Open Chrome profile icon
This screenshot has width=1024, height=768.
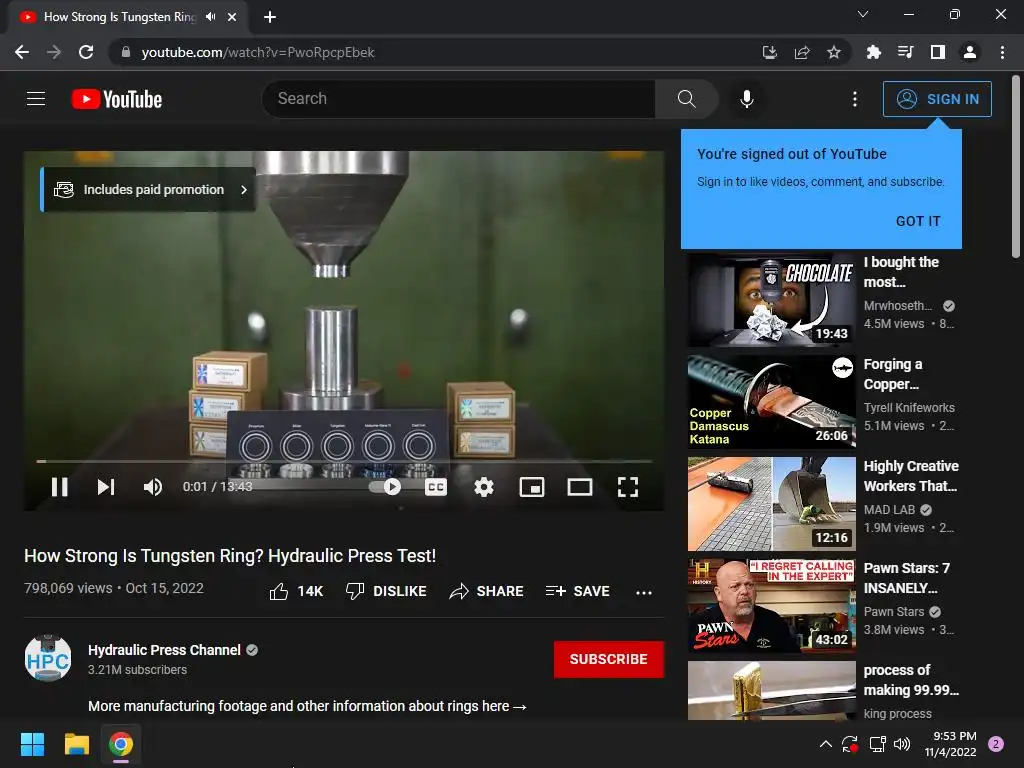970,52
